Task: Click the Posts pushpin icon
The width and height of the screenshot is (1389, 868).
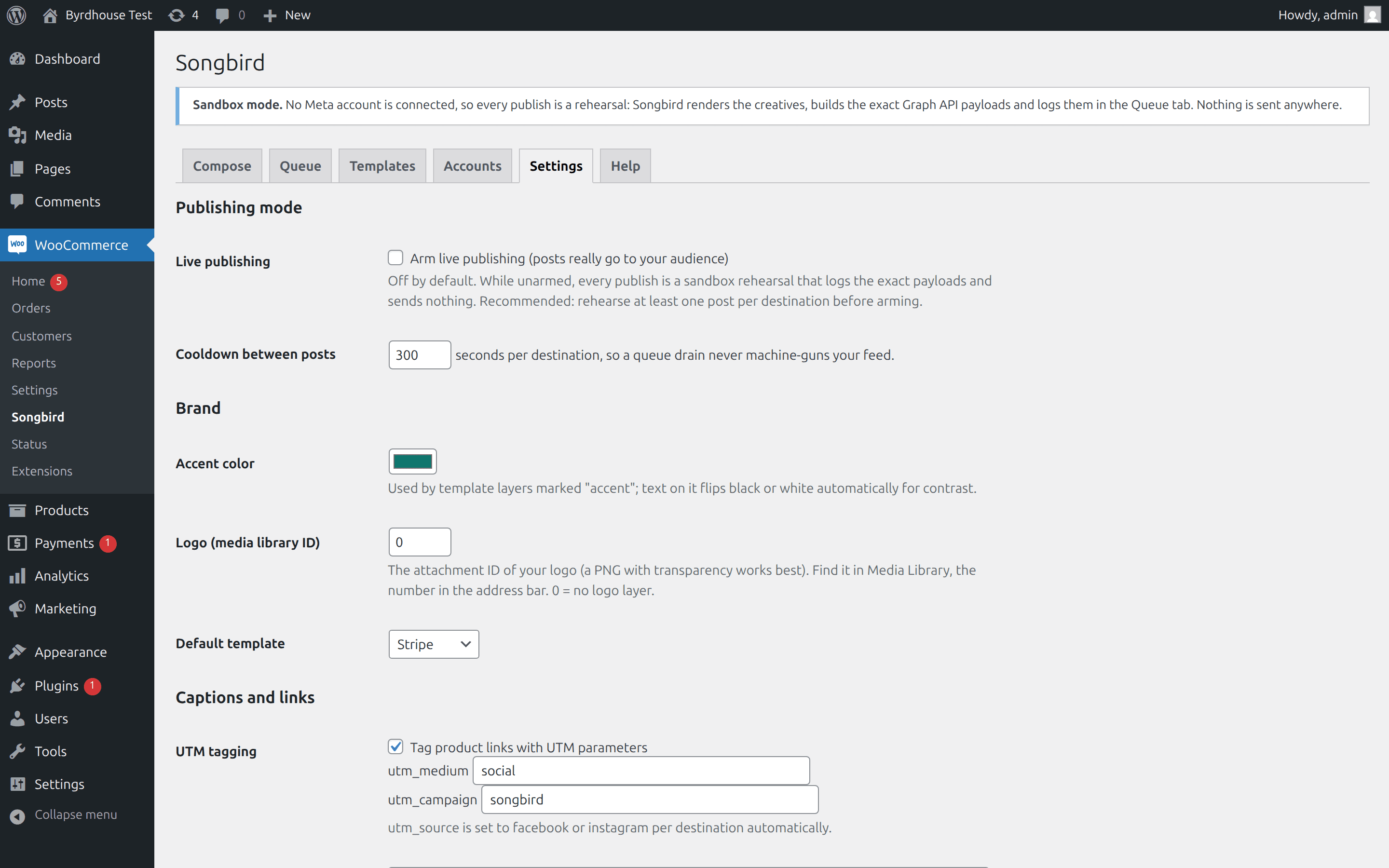Action: 18,102
